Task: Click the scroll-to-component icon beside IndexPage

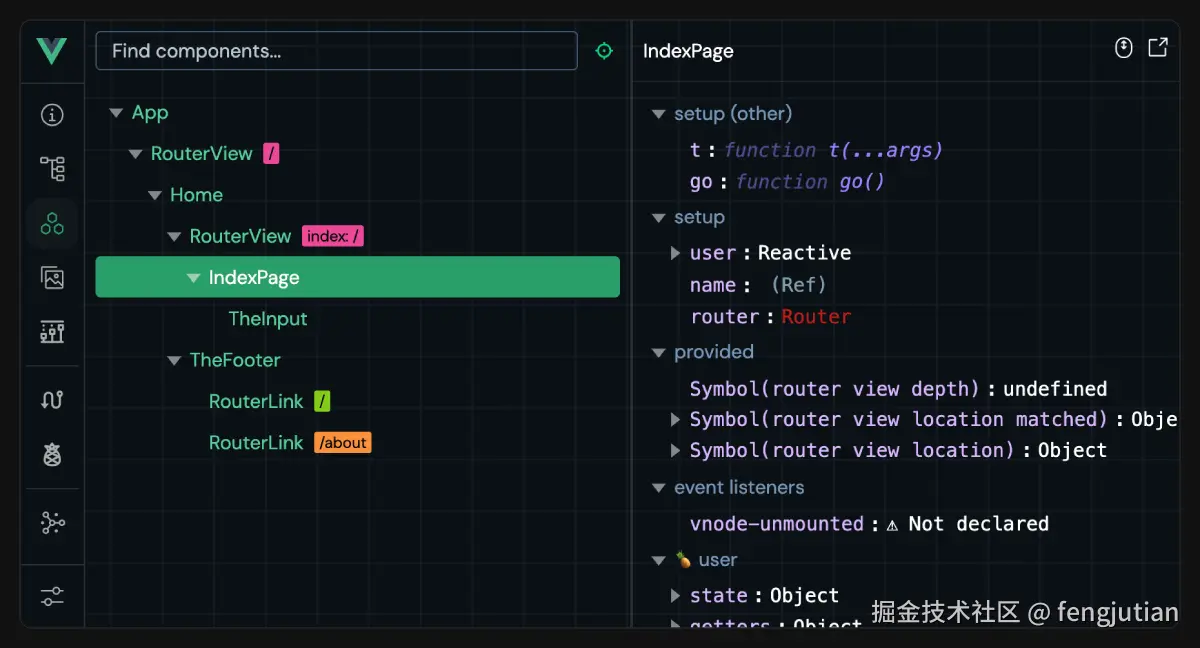Action: tap(1124, 48)
